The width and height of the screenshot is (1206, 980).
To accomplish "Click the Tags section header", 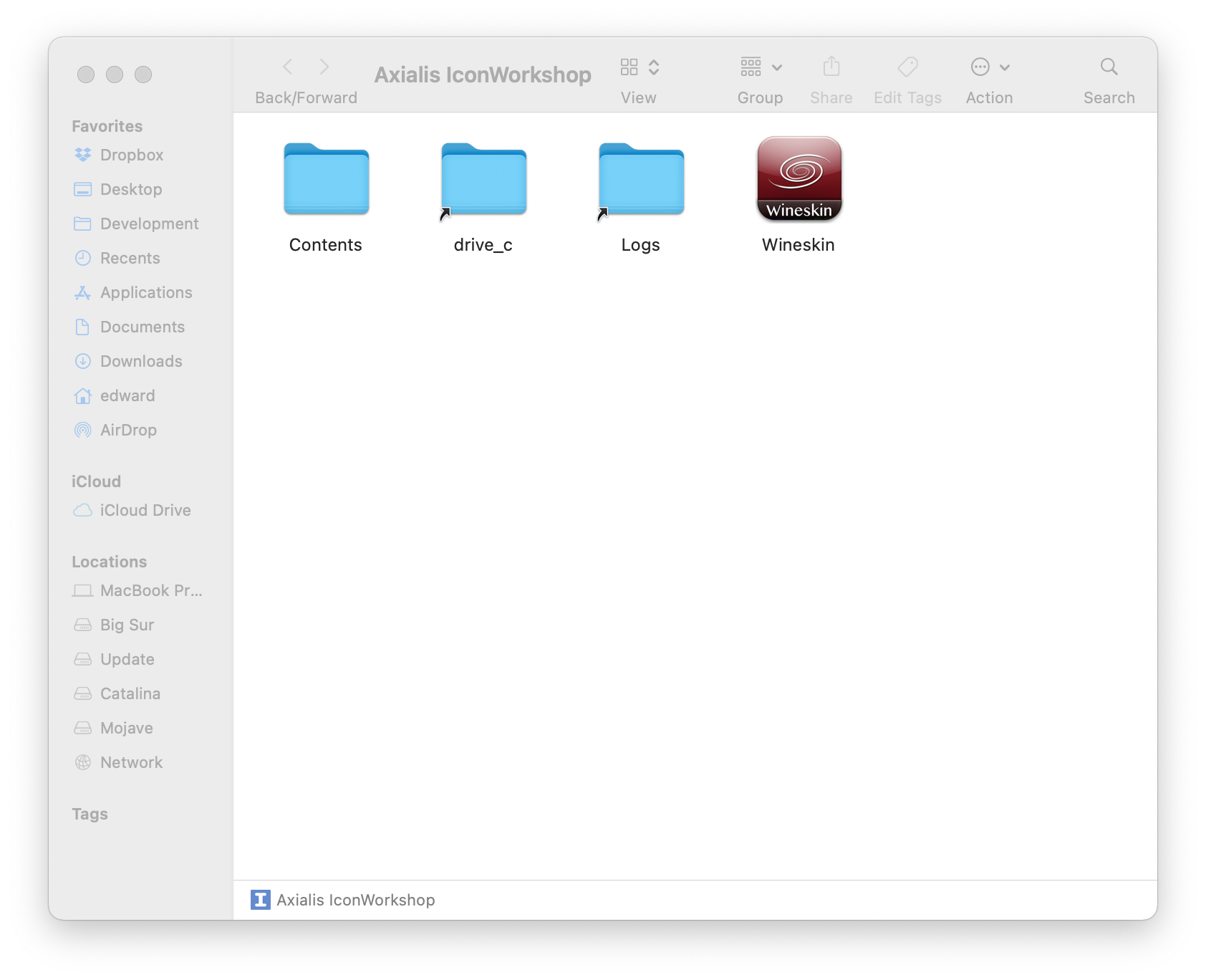I will click(90, 814).
